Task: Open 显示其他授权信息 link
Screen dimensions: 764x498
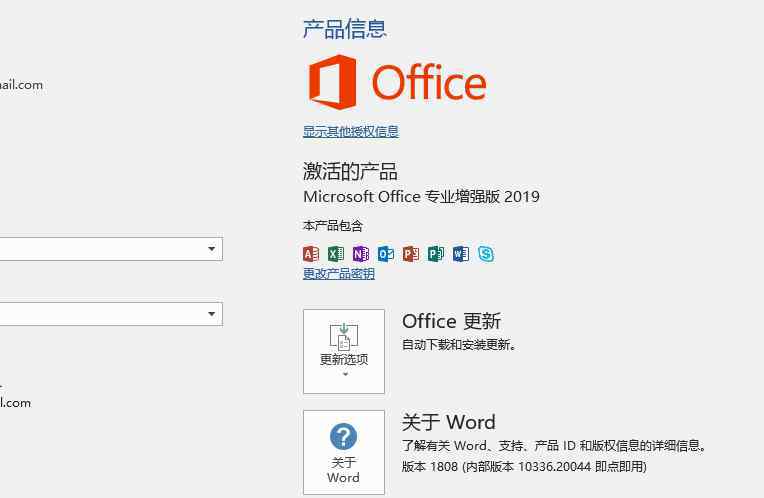Action: tap(351, 132)
